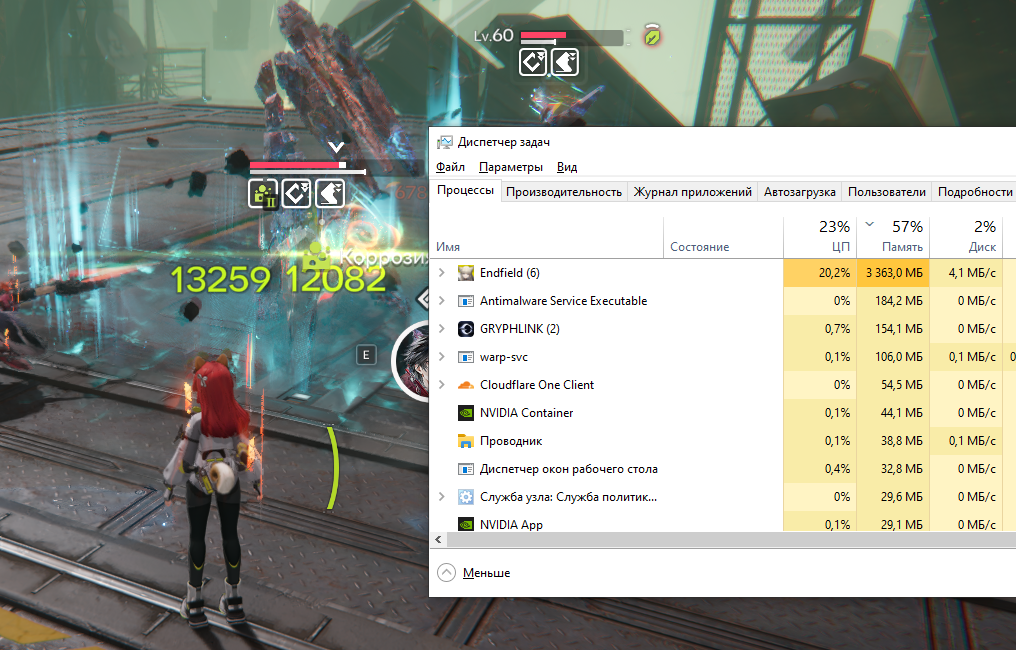Click the Диспетчер окон рабочего стола icon
The width and height of the screenshot is (1016, 650).
pyautogui.click(x=465, y=469)
